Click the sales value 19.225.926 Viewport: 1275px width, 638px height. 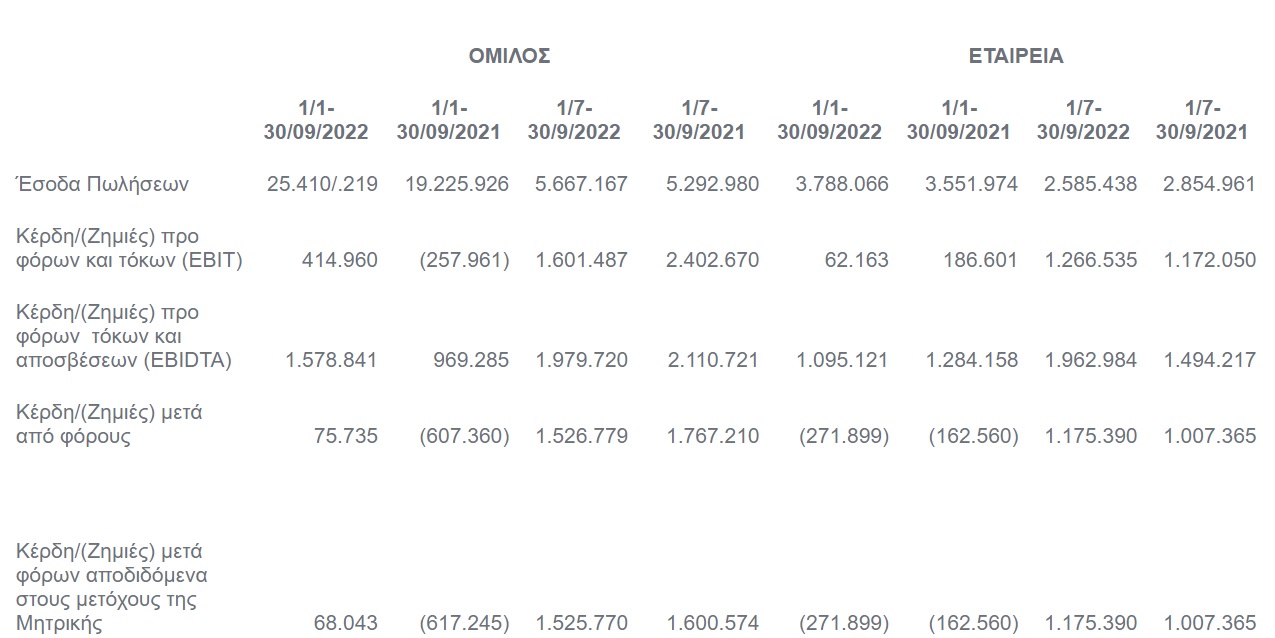click(x=457, y=184)
